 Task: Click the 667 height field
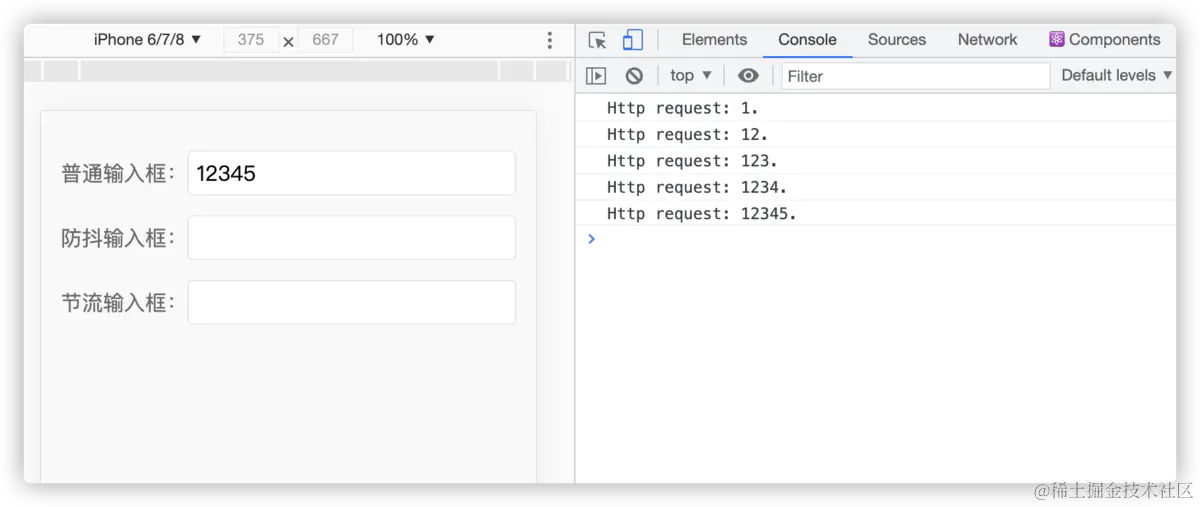tap(325, 40)
